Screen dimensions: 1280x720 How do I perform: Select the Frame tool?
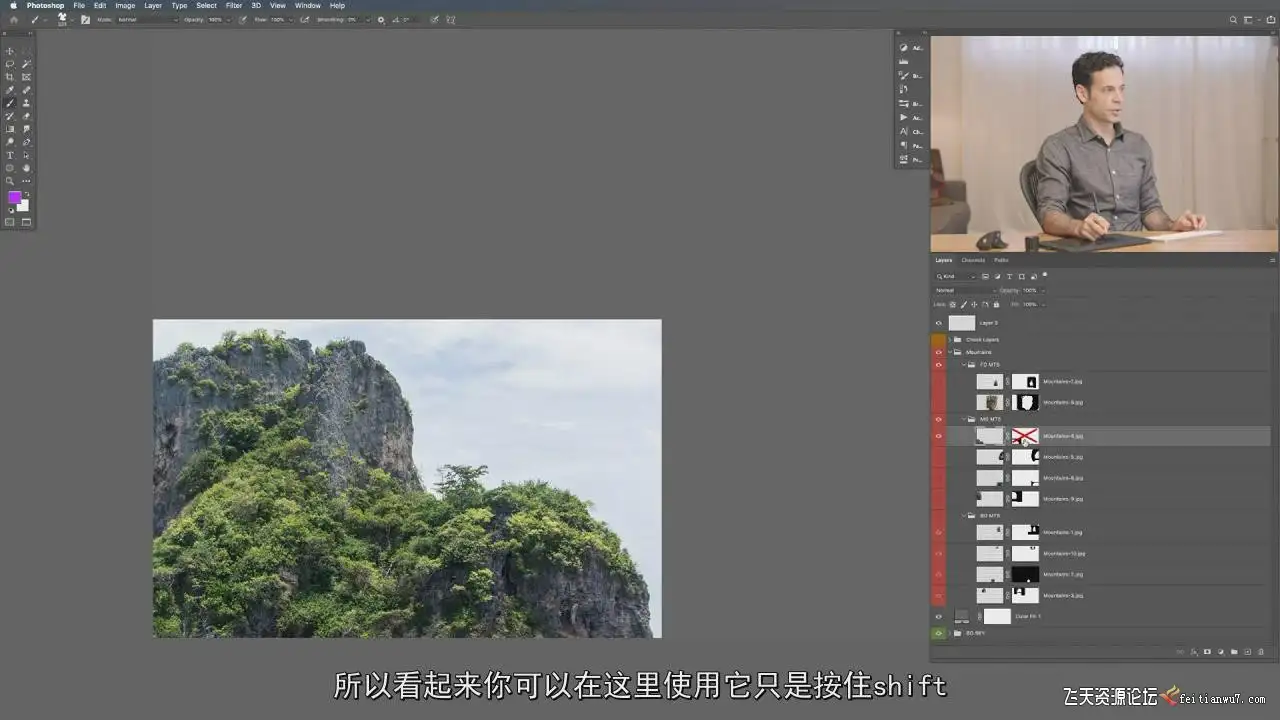coord(26,77)
